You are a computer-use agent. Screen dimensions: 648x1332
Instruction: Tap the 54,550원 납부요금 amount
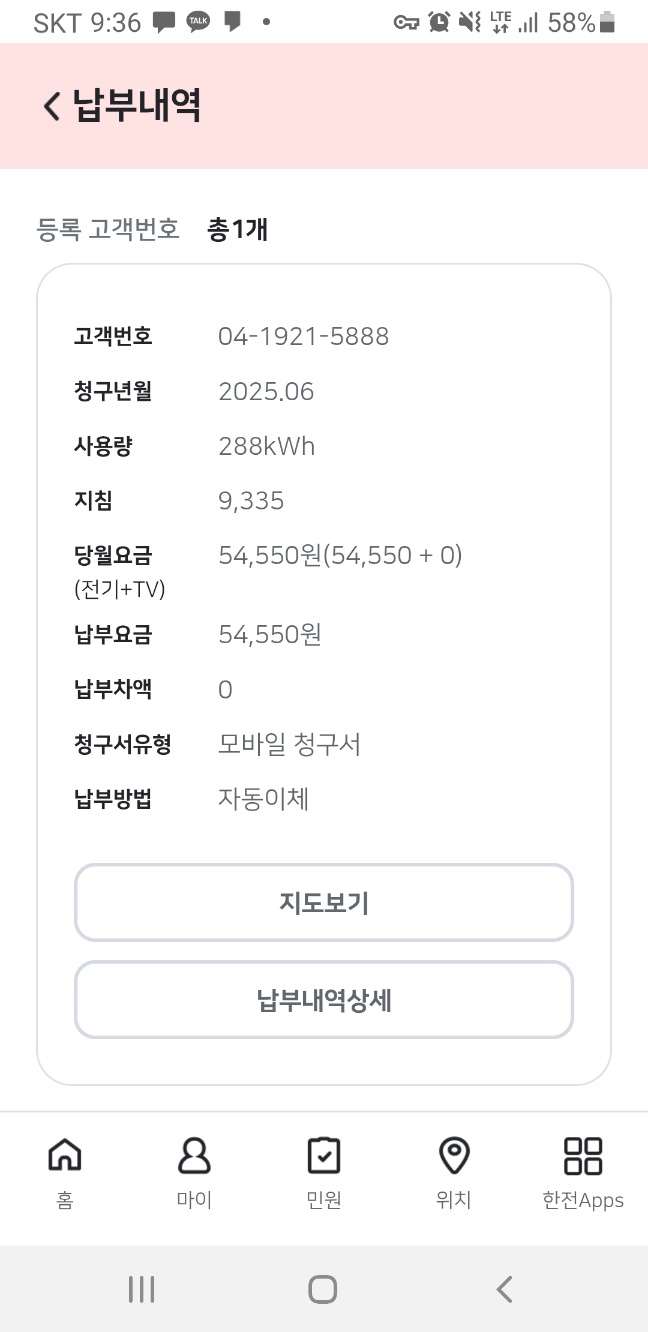click(x=270, y=635)
